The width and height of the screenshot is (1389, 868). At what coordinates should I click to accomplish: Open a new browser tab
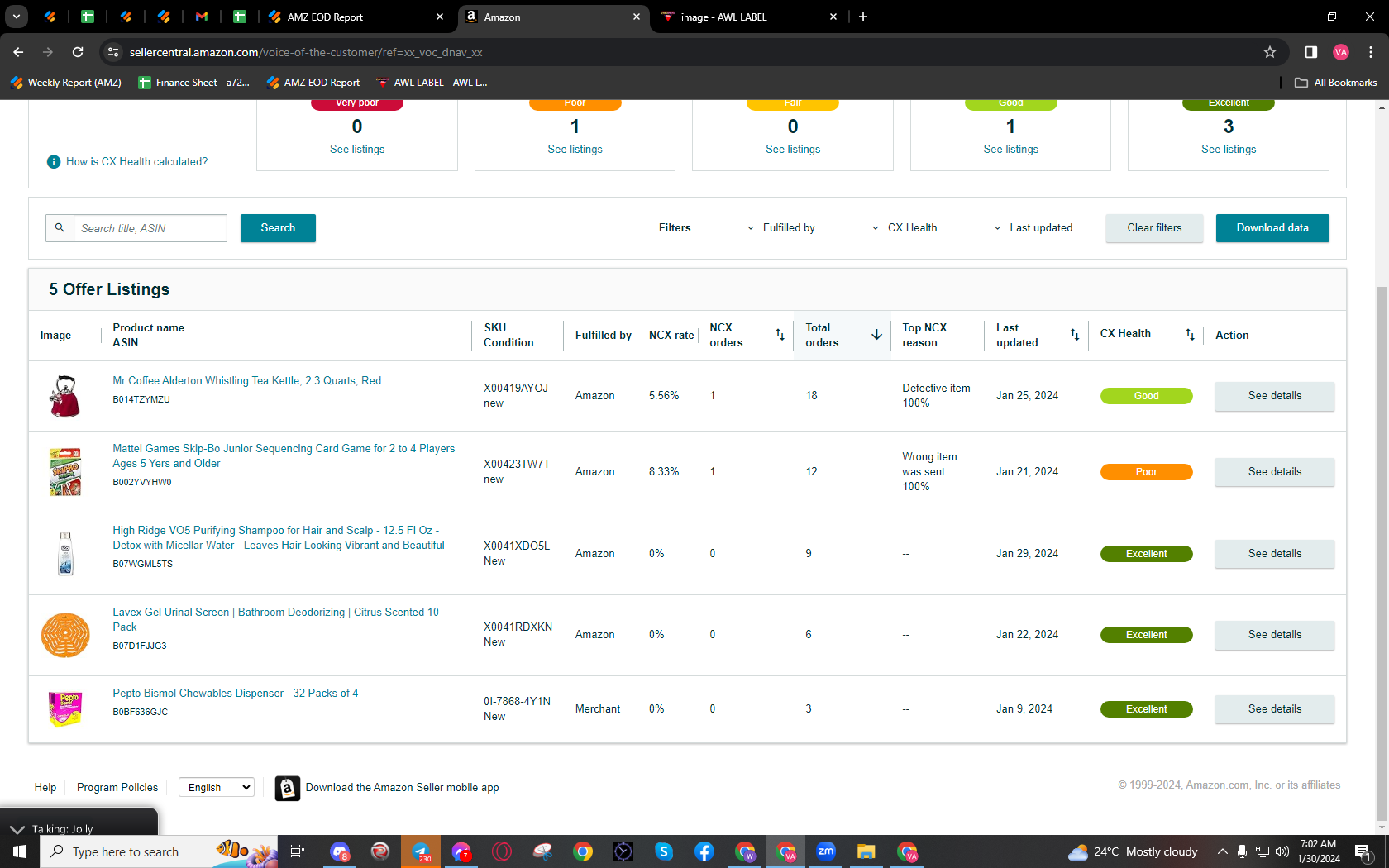point(863,17)
